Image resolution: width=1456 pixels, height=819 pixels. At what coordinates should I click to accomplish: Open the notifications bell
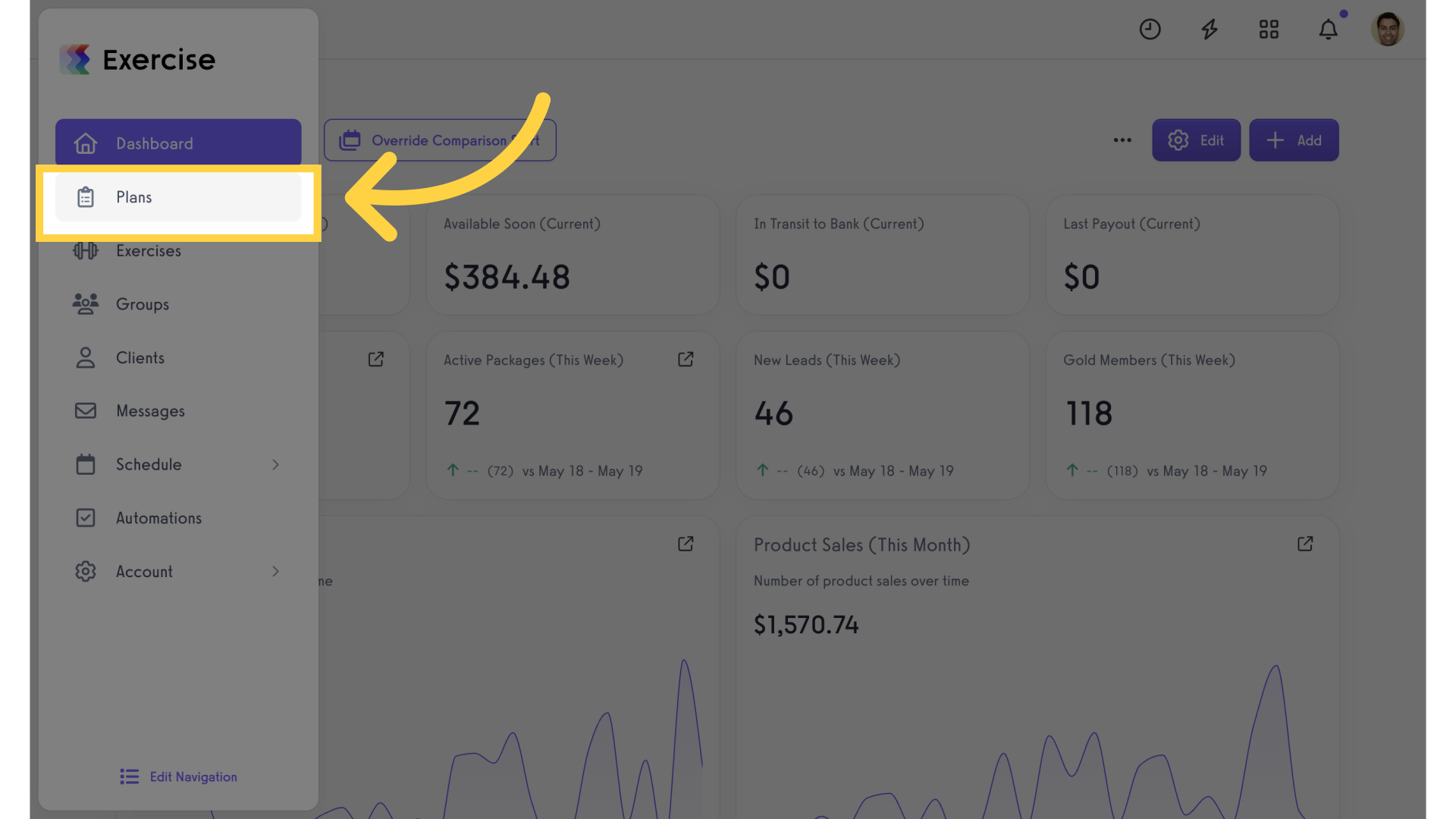(x=1328, y=30)
